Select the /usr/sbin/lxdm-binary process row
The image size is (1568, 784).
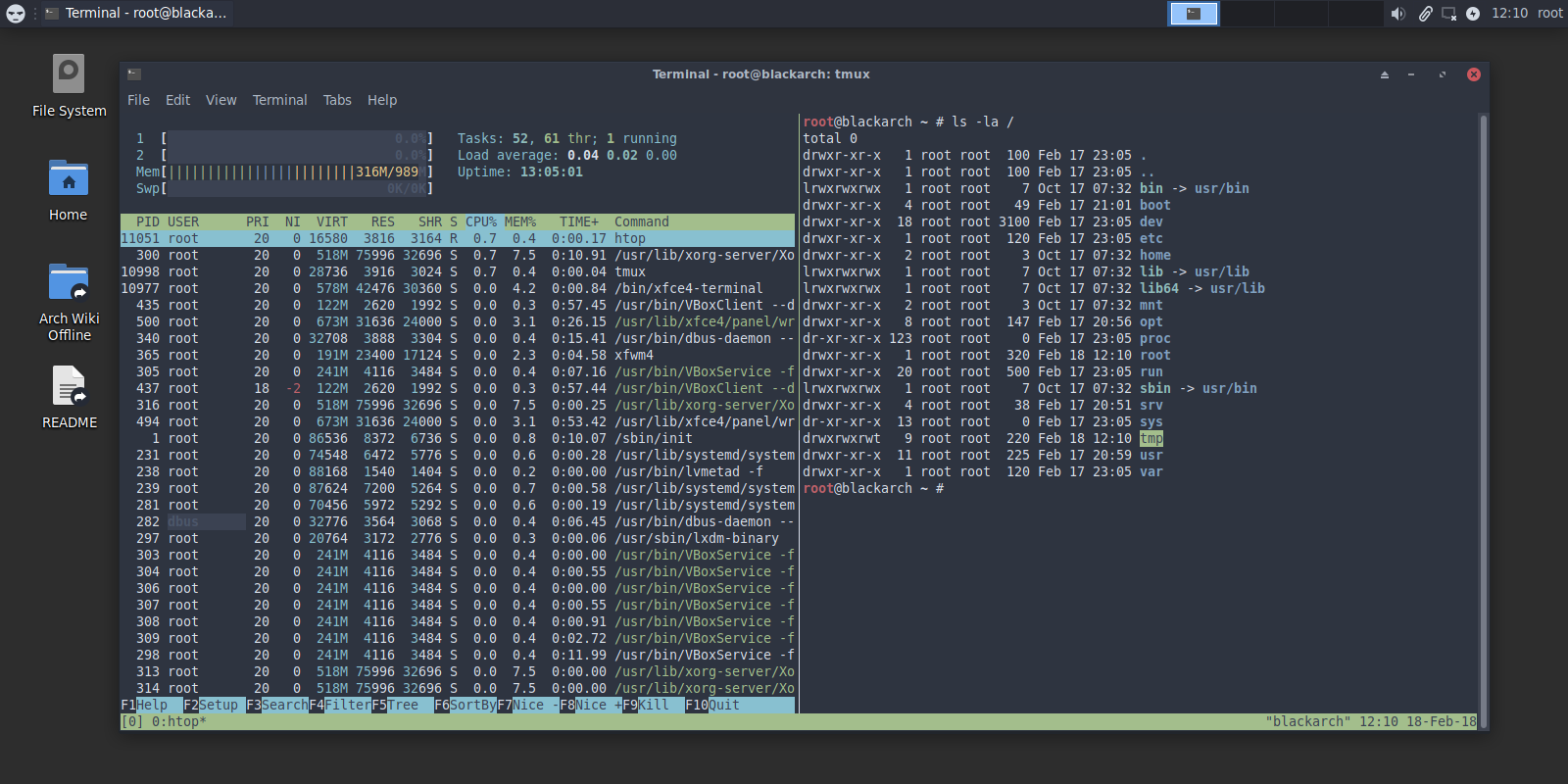pyautogui.click(x=458, y=538)
